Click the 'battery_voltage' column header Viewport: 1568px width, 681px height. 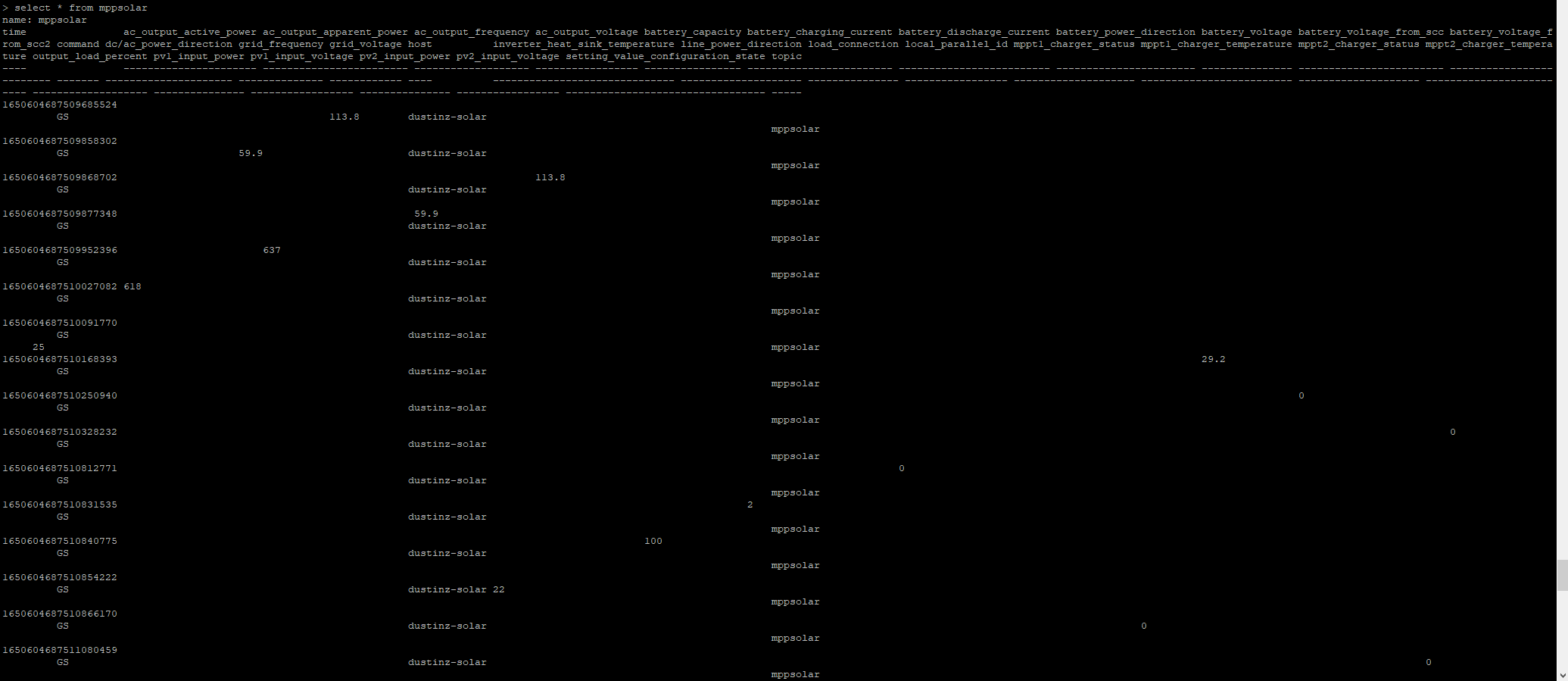1247,32
